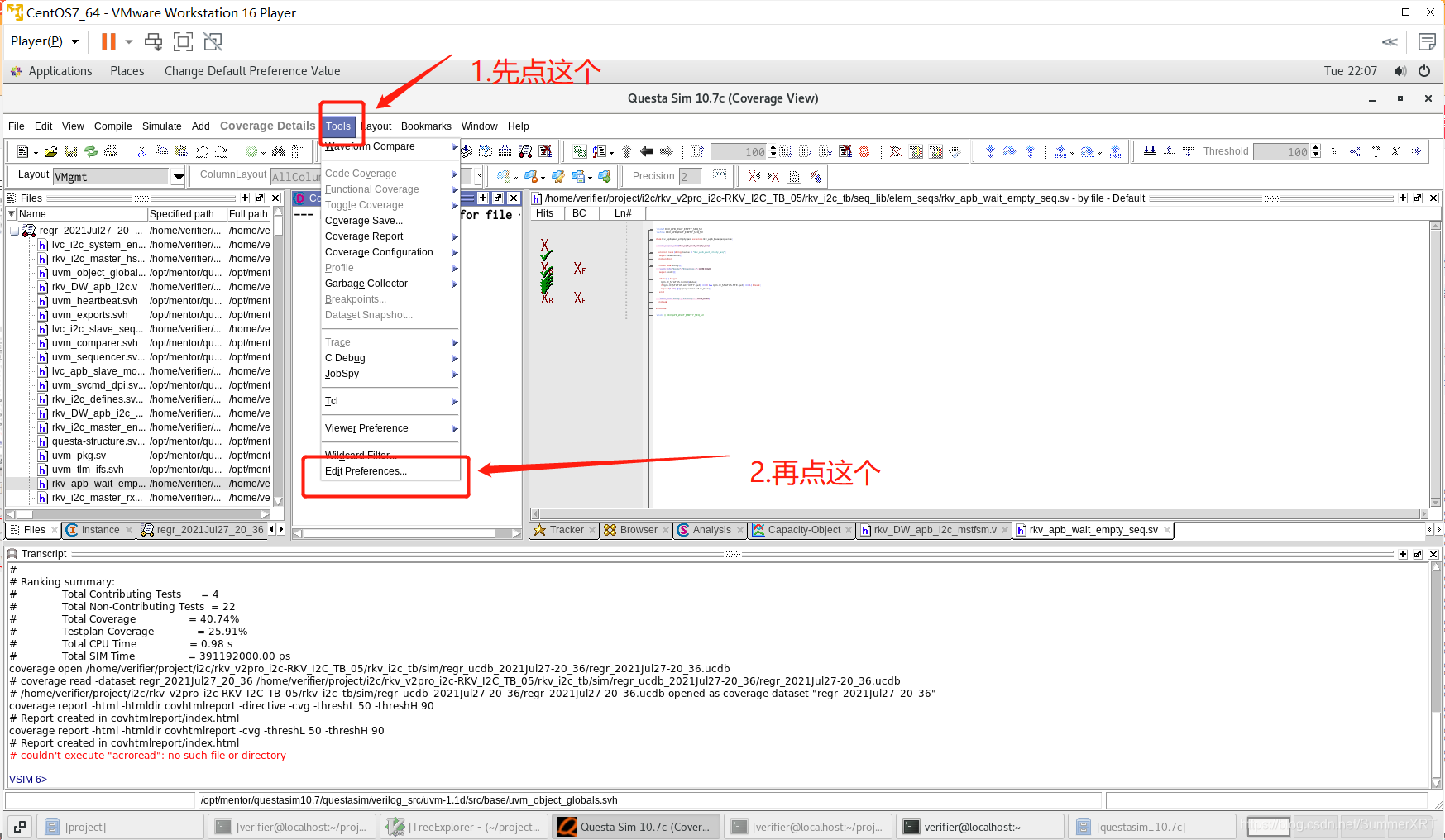The height and width of the screenshot is (840, 1445).
Task: Click the first blue Step Into icon
Action: click(990, 151)
